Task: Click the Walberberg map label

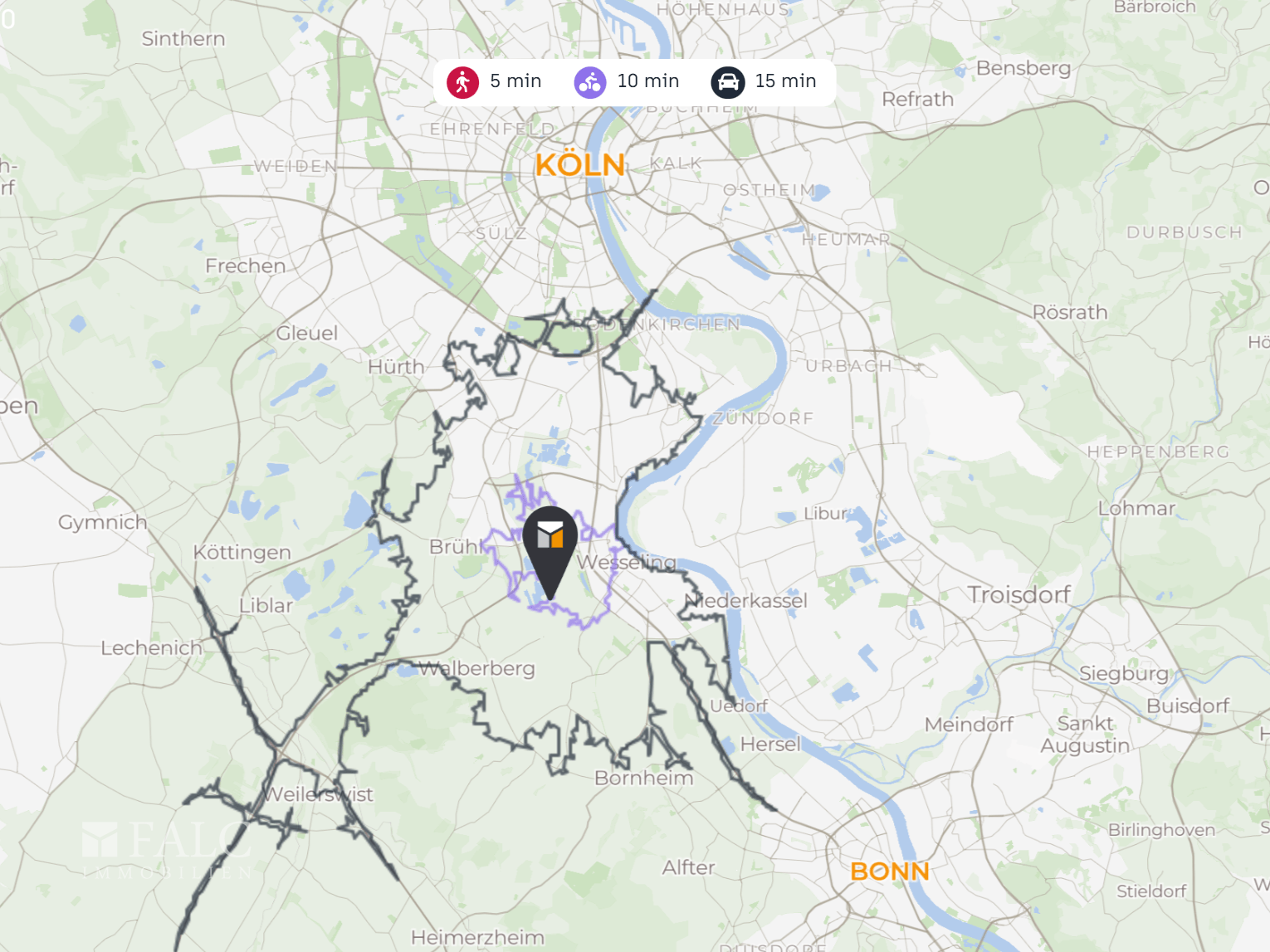Action: click(476, 668)
